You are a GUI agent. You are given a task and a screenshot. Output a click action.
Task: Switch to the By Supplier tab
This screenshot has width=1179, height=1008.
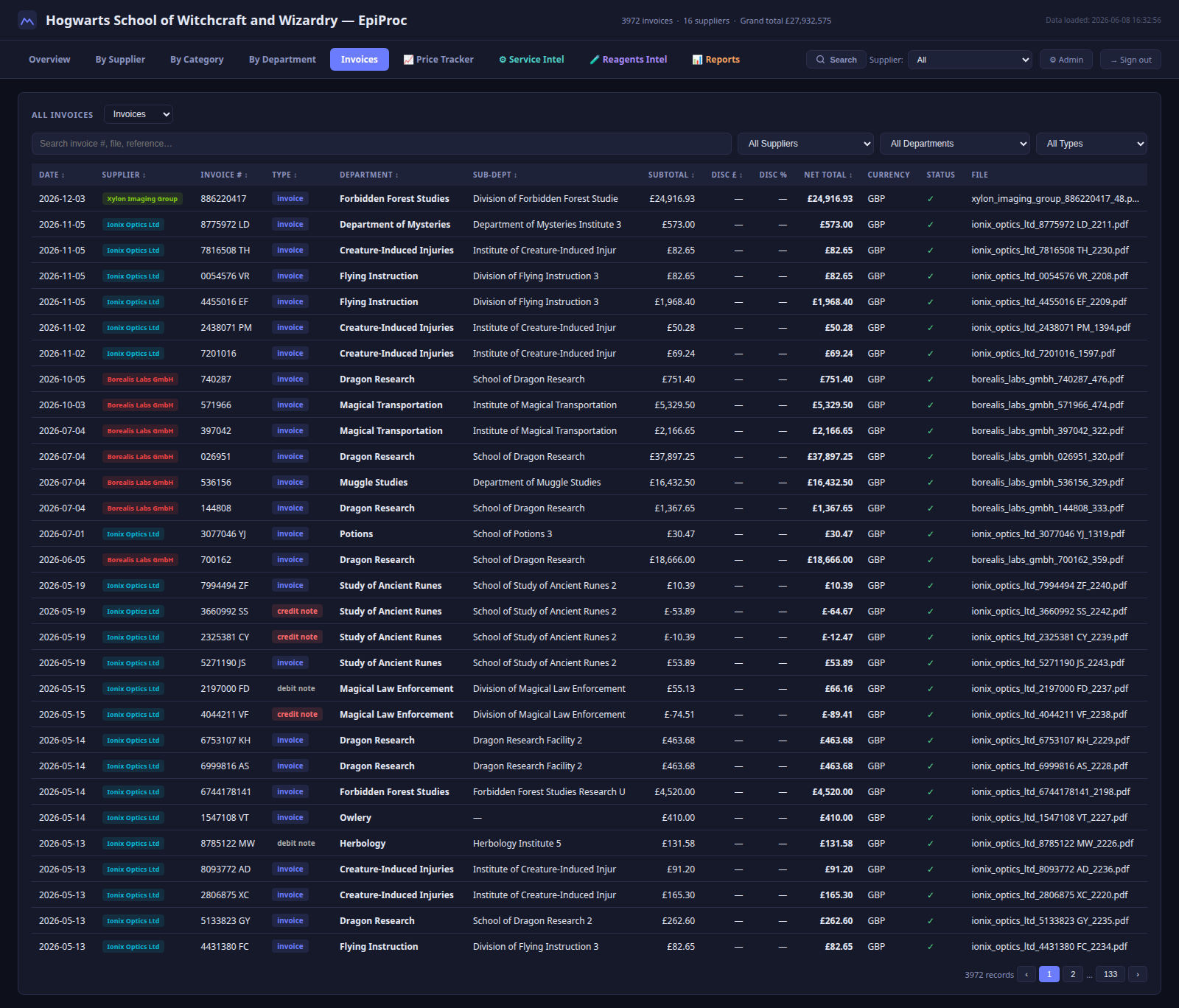[120, 60]
